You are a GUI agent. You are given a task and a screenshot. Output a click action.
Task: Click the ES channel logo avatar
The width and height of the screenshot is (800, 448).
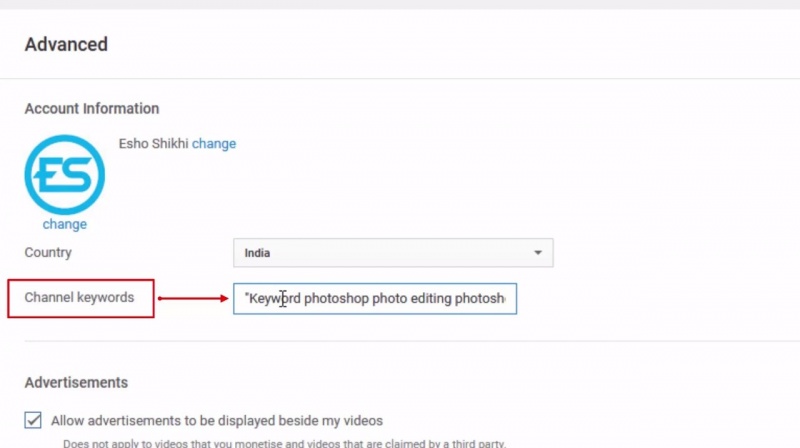[x=64, y=174]
